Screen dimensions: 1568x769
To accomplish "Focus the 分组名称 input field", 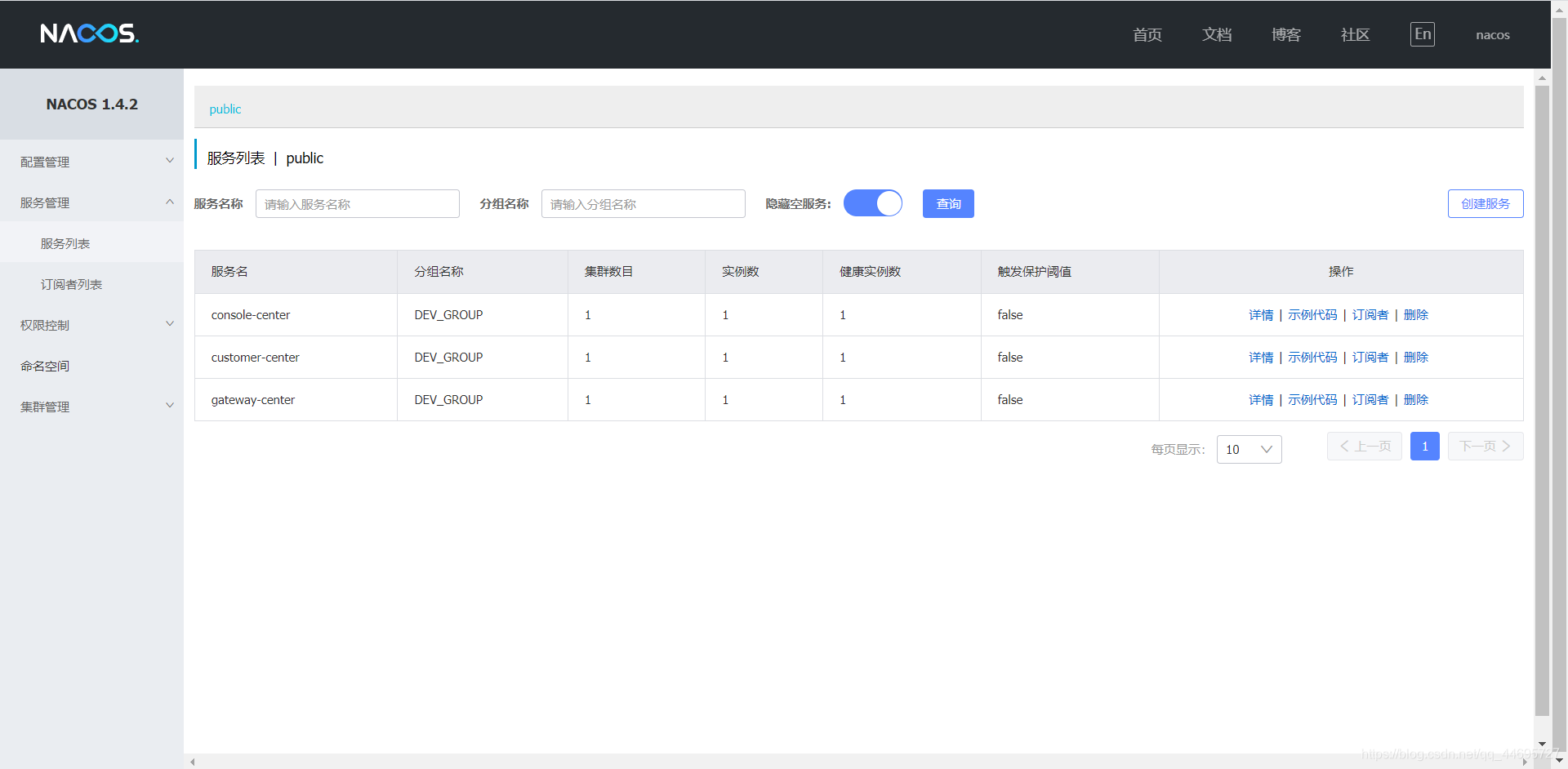I will point(644,203).
